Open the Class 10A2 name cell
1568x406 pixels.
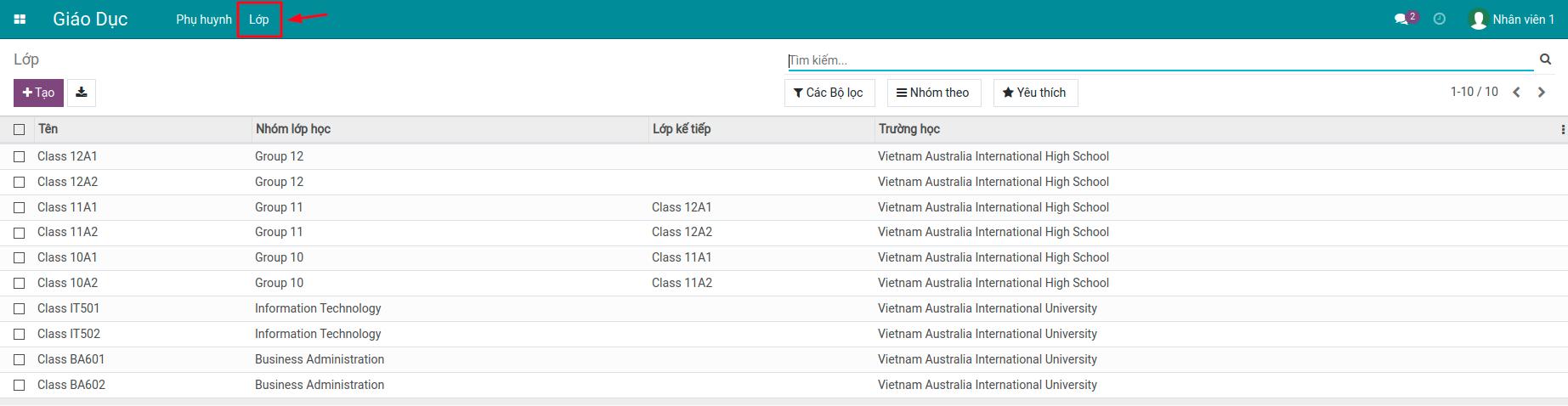pos(67,283)
